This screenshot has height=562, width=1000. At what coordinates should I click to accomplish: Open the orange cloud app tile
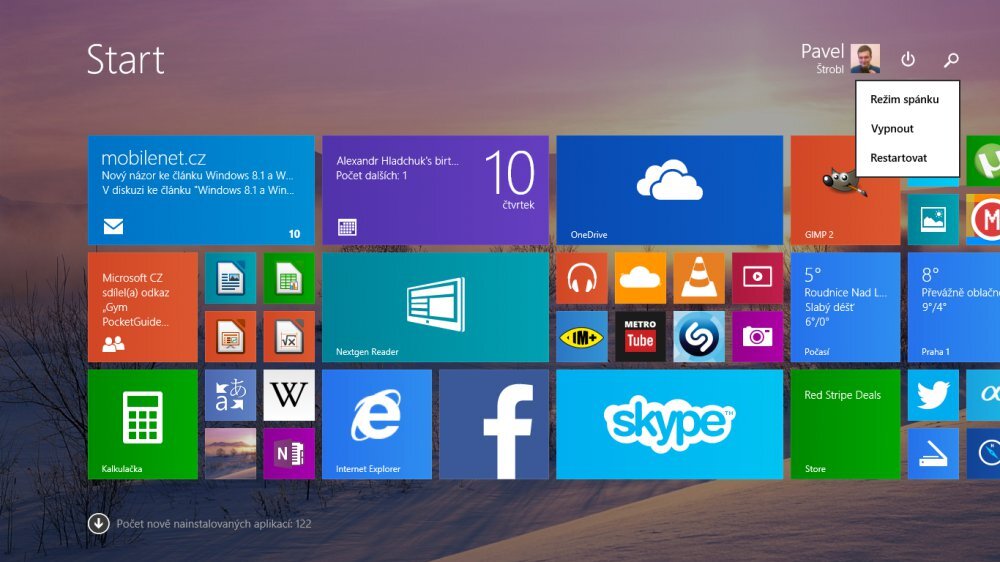click(x=640, y=278)
